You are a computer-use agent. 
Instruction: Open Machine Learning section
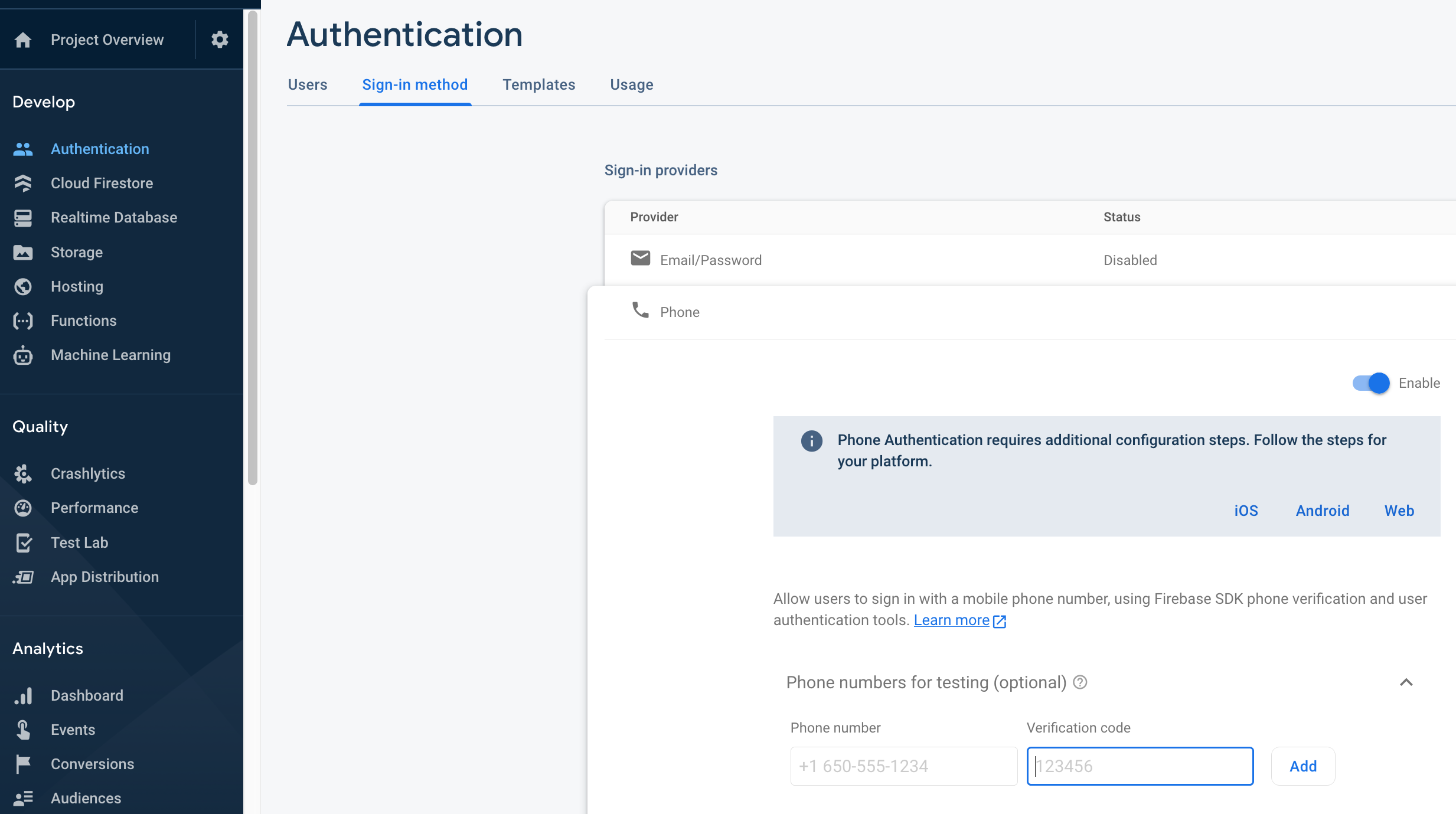(x=110, y=355)
